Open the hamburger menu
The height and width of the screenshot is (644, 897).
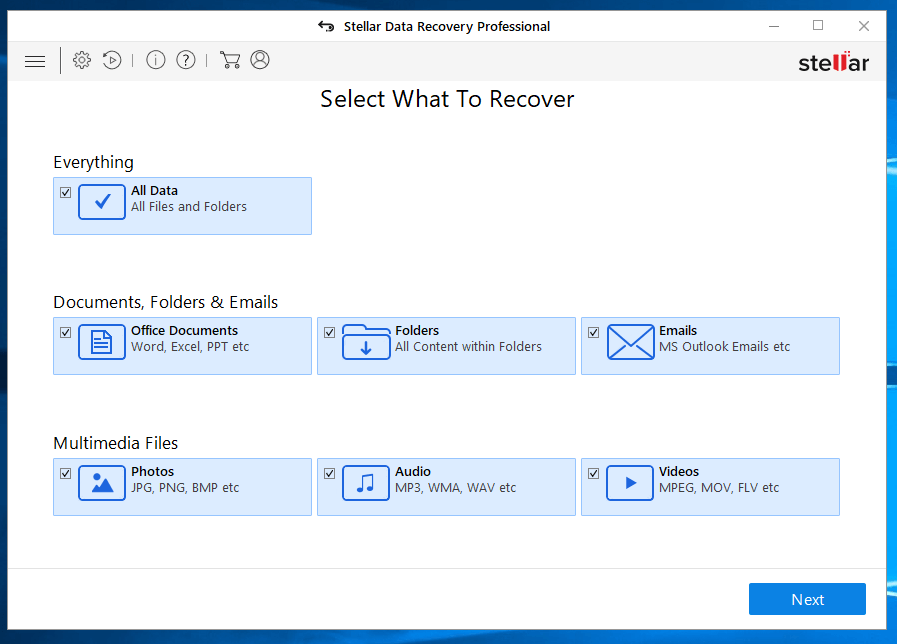click(35, 61)
